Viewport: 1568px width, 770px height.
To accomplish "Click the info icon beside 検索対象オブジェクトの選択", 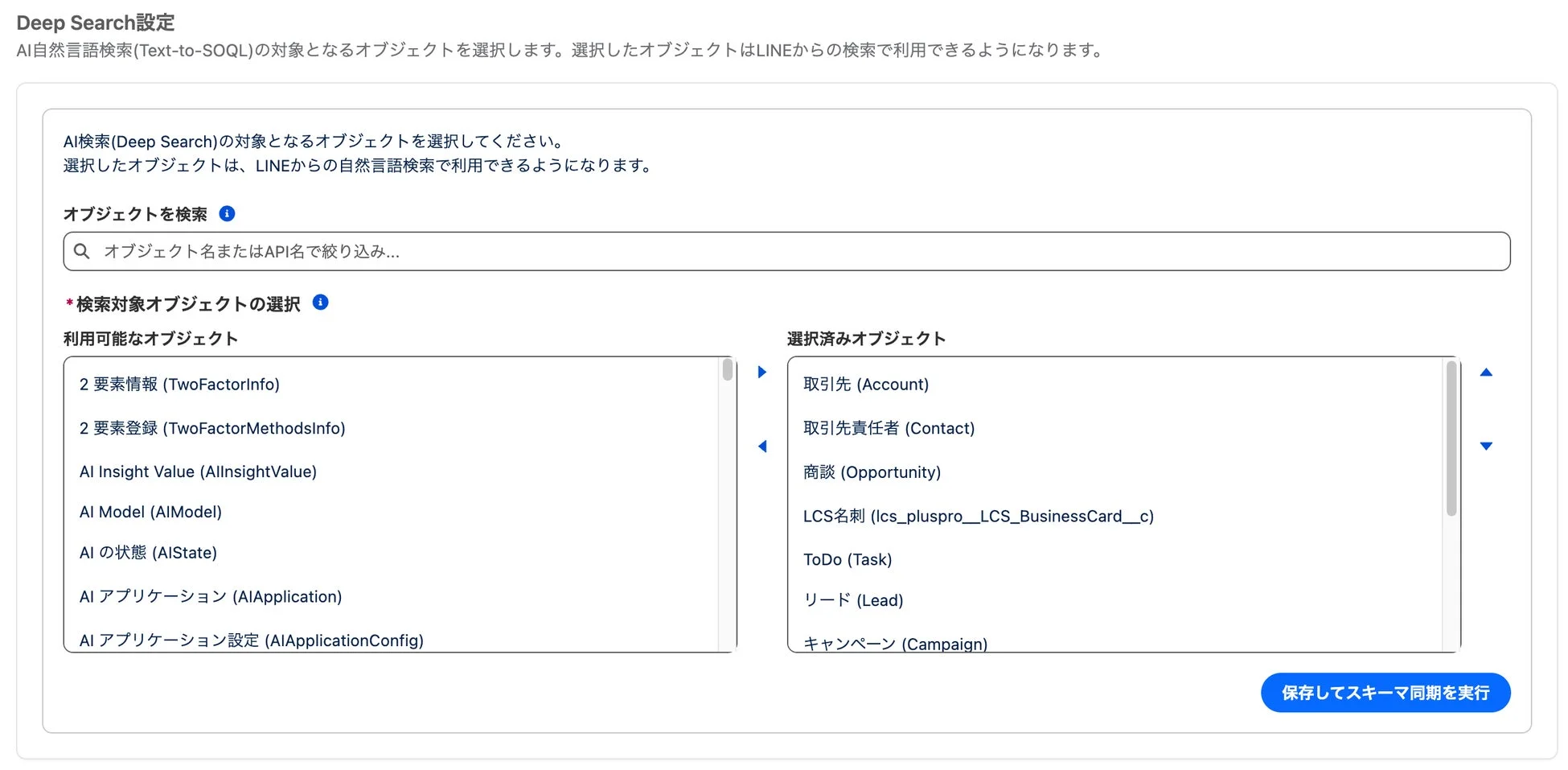I will 320,303.
